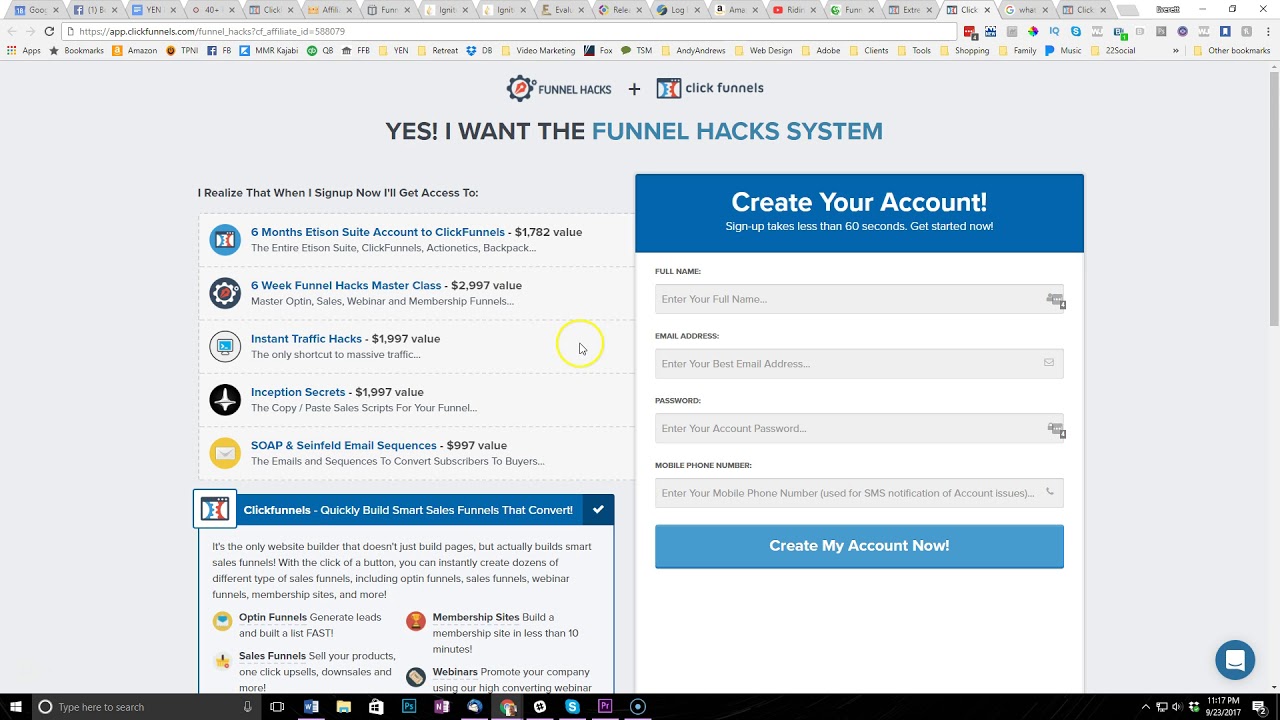This screenshot has width=1280, height=720.
Task: Open the Clients bookmarks folder
Action: point(869,50)
